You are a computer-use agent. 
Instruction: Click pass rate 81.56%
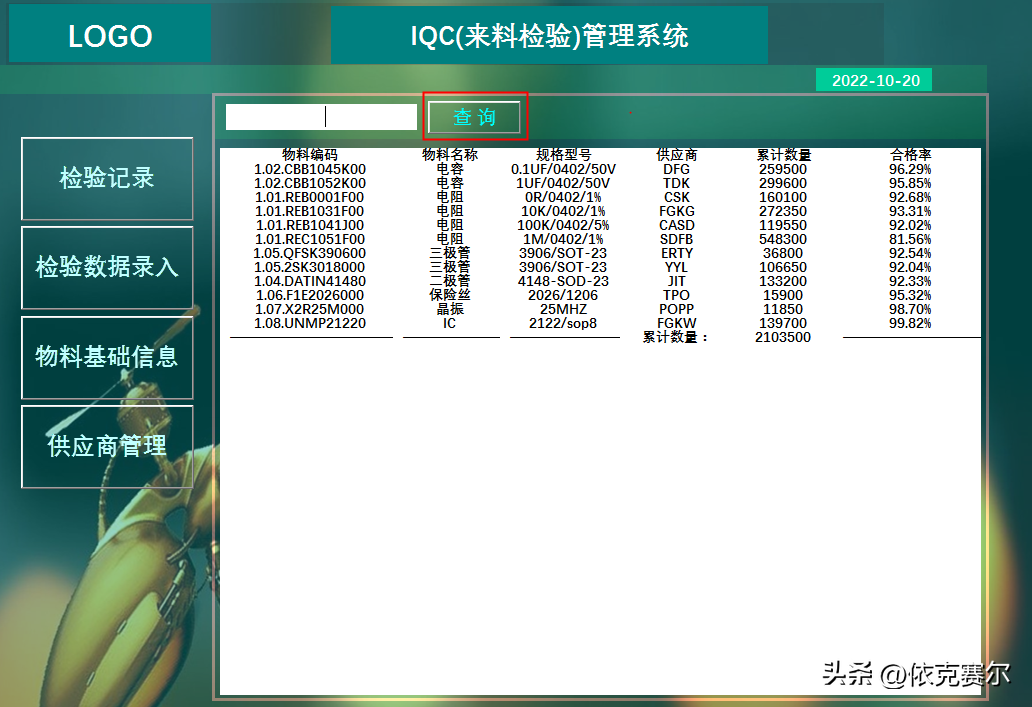(910, 239)
